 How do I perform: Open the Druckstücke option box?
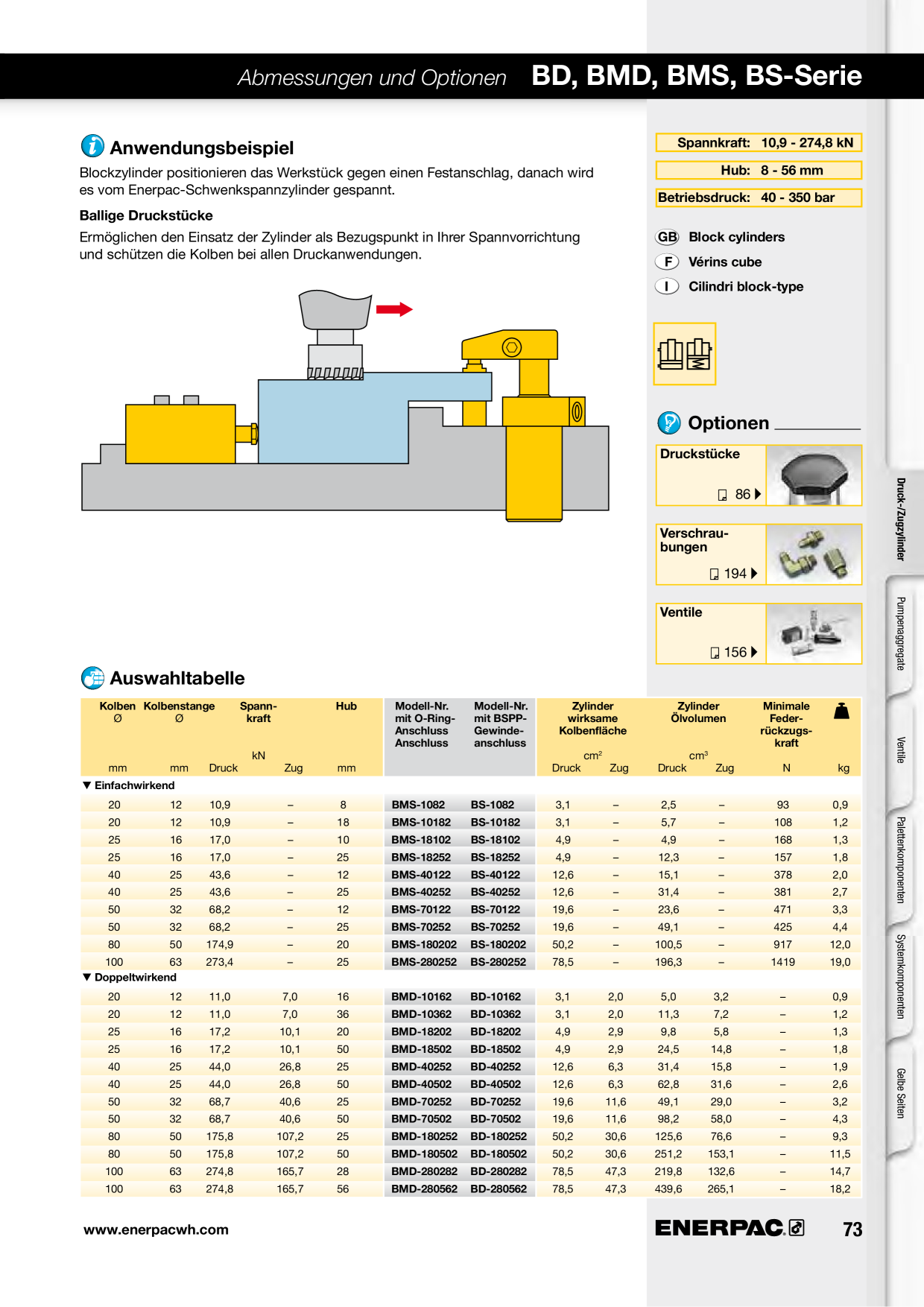[x=759, y=475]
